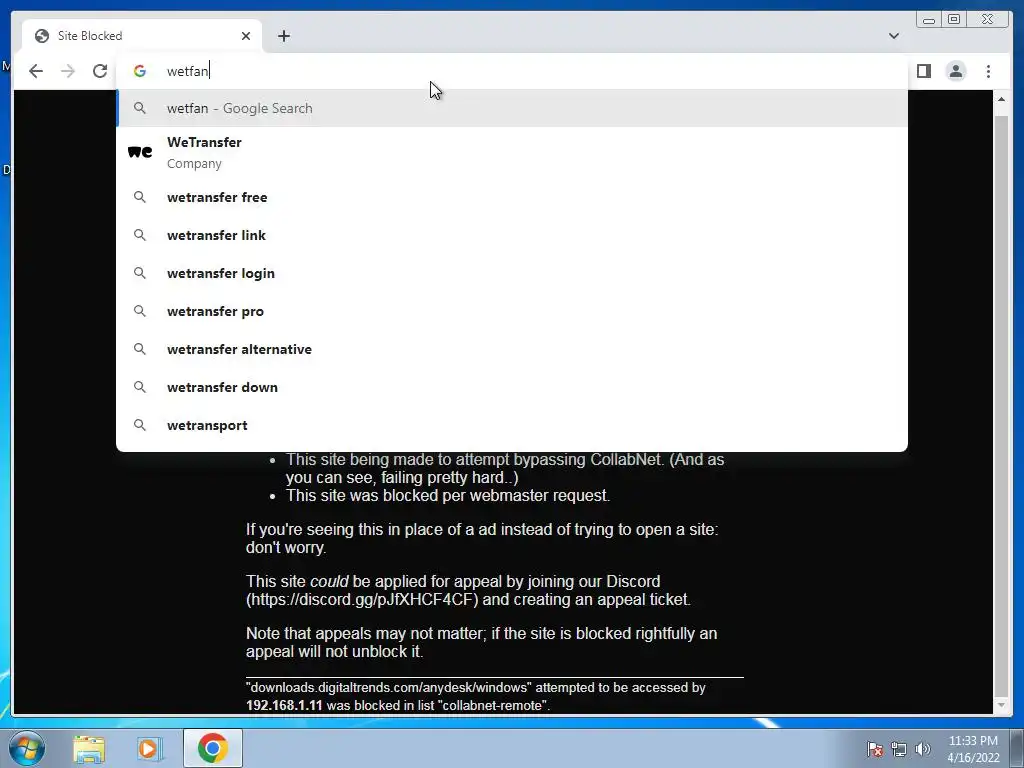The height and width of the screenshot is (768, 1024).
Task: Click the Google logo in the address bar
Action: coord(140,71)
